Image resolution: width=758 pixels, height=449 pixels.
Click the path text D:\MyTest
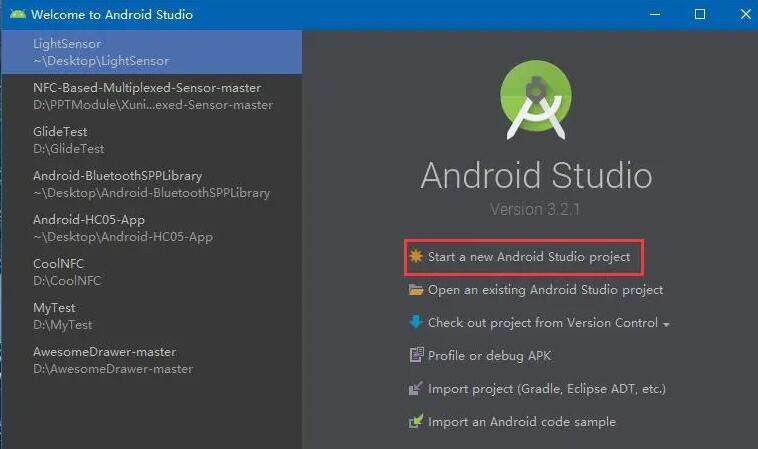(62, 325)
